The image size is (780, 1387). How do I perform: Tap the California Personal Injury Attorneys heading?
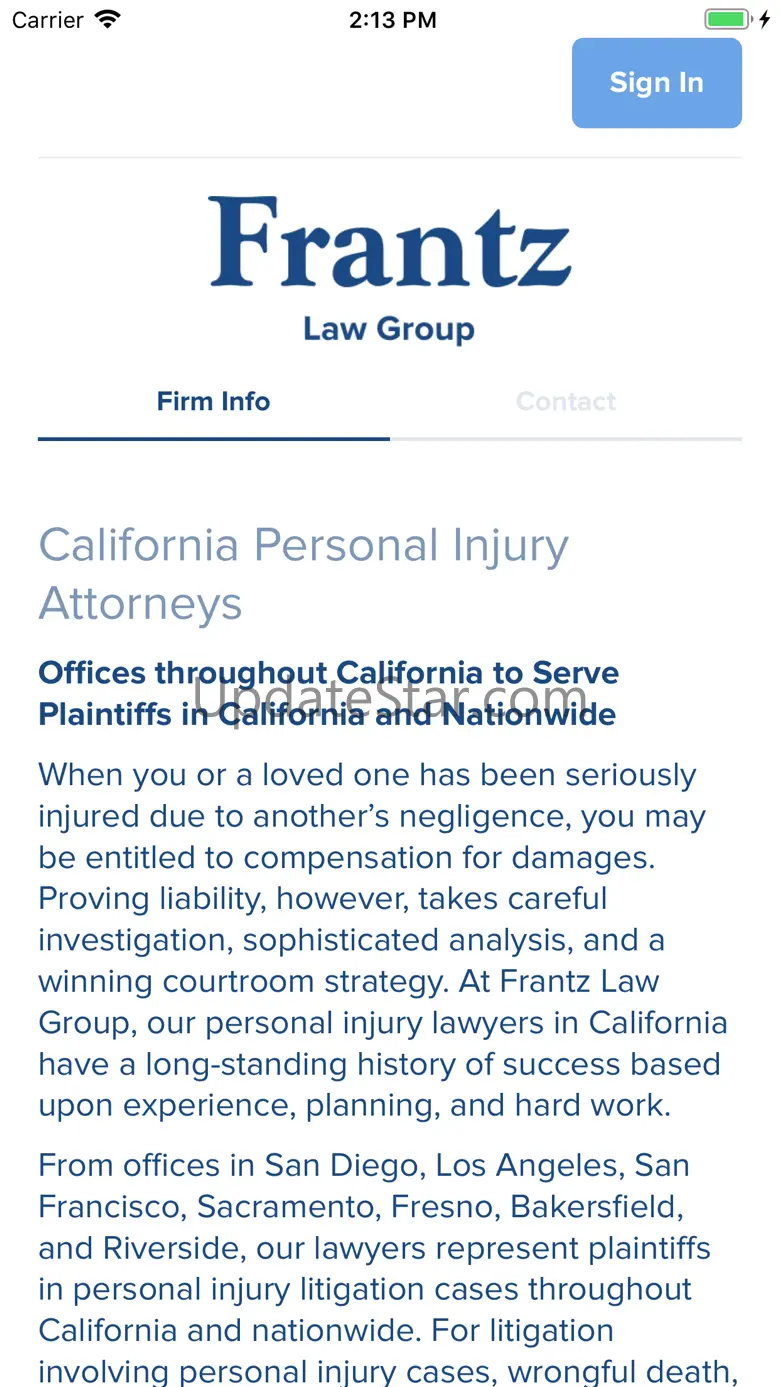coord(303,574)
